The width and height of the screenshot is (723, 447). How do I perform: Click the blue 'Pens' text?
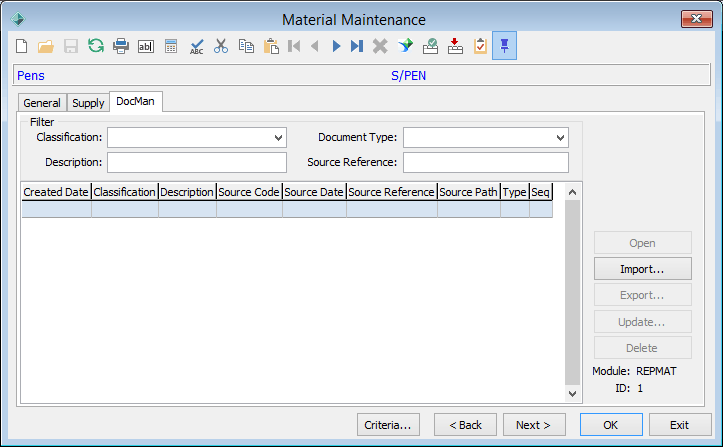(31, 76)
